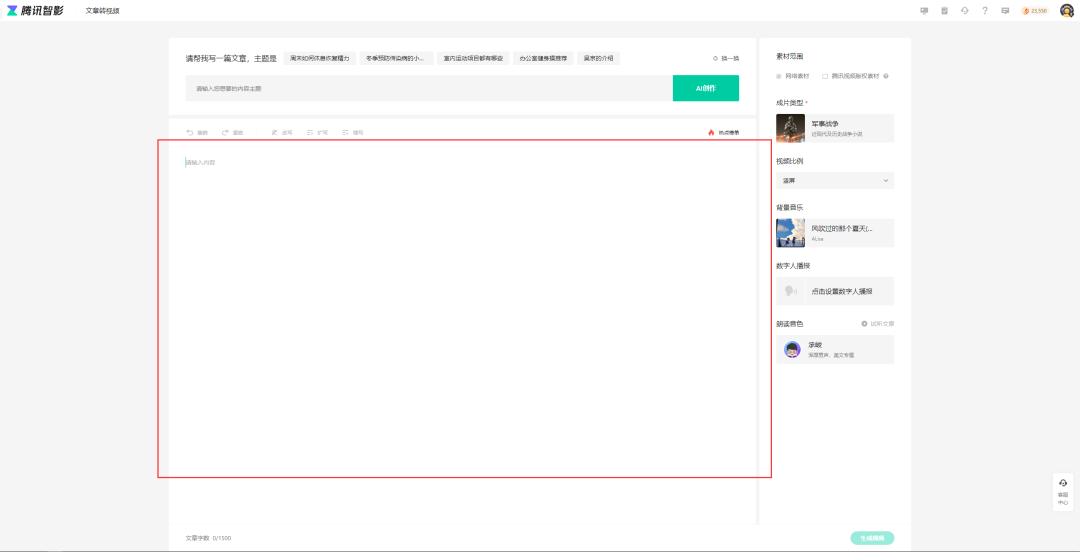Click the 腾讯智影 logo
Viewport: 1080px width, 552px height.
point(36,10)
